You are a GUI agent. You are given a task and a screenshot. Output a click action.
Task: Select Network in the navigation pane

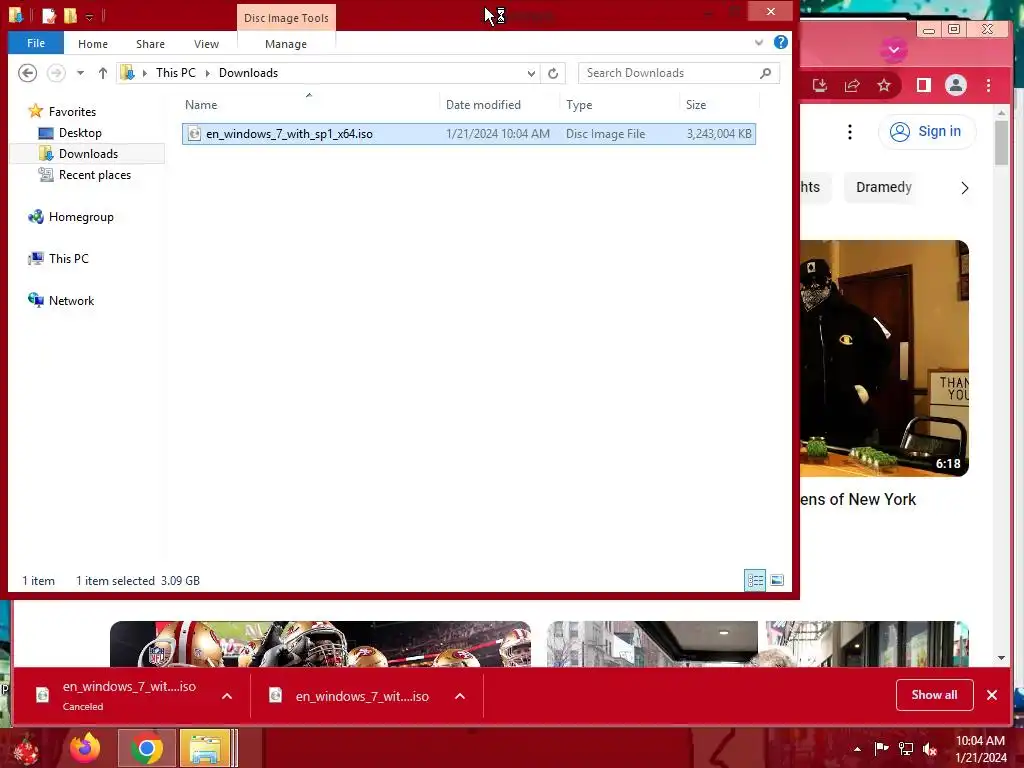click(71, 300)
